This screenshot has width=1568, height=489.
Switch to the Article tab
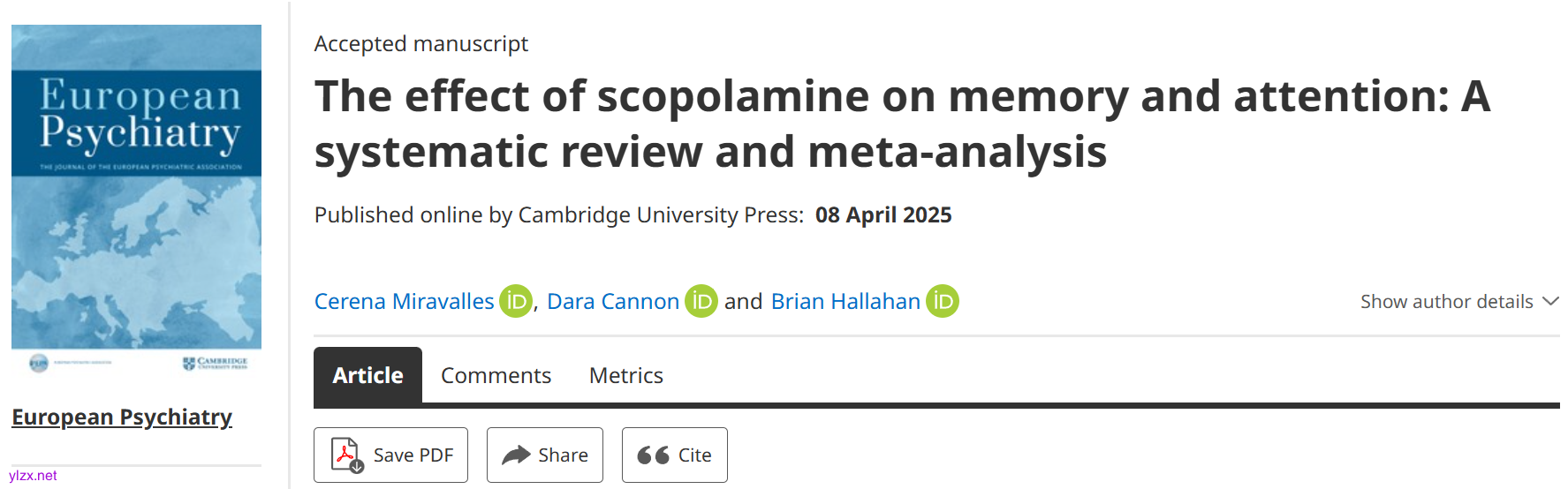click(367, 375)
